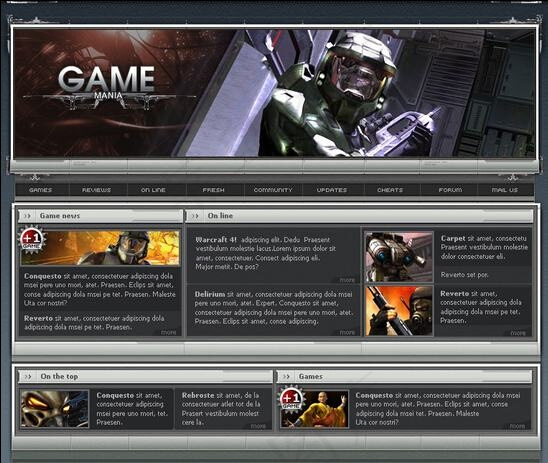The image size is (548, 463).
Task: Open the skull creature thumbnail in On the top
Action: pos(55,409)
